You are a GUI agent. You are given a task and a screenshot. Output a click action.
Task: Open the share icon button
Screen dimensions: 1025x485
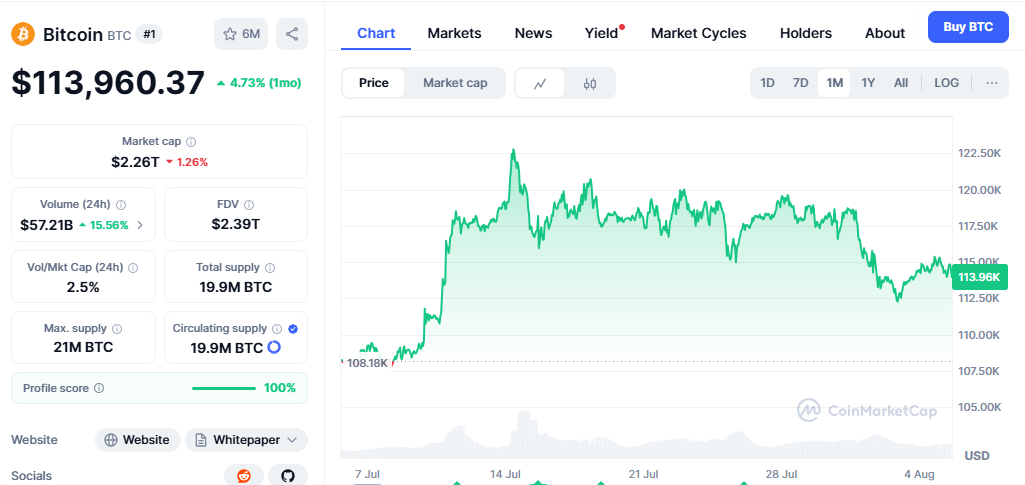292,34
